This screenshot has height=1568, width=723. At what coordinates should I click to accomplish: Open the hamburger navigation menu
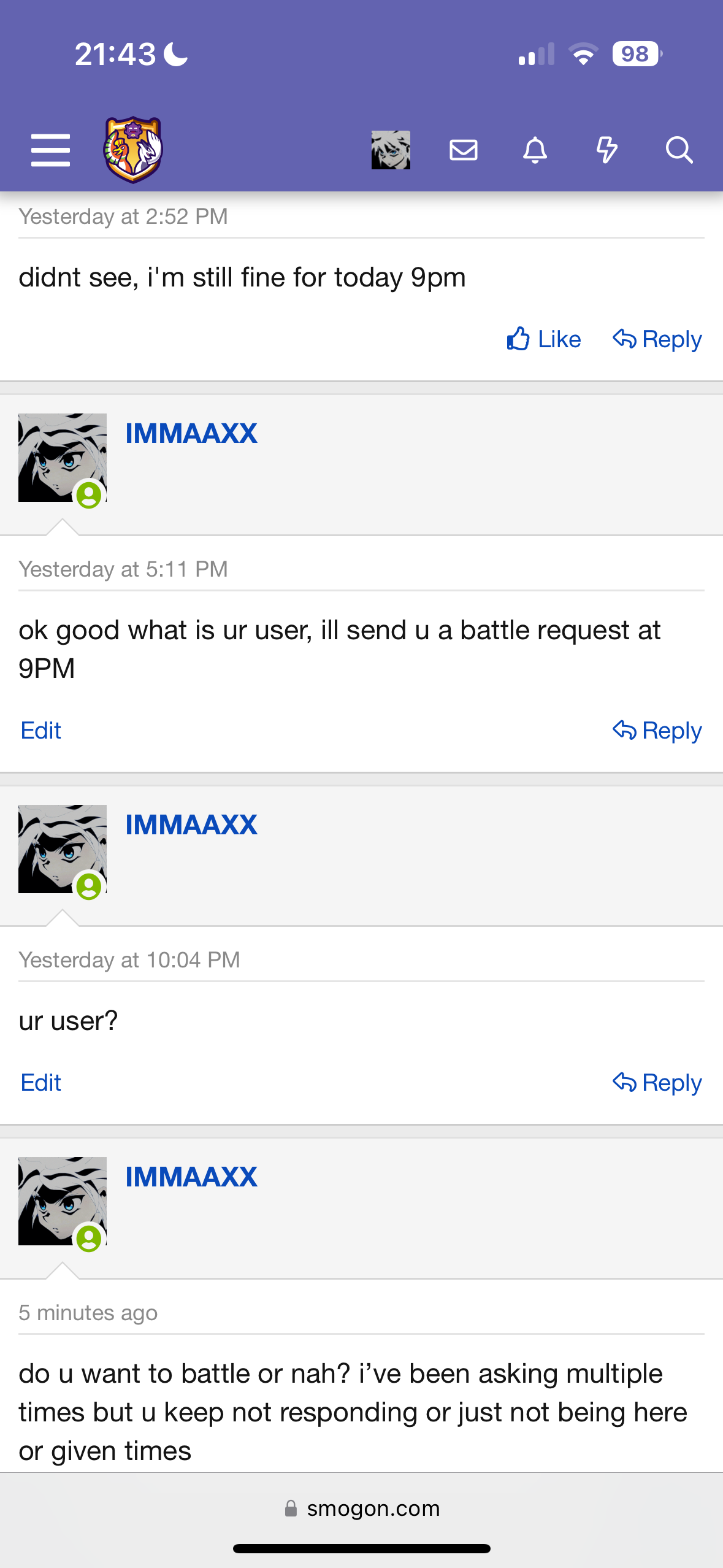coord(50,150)
